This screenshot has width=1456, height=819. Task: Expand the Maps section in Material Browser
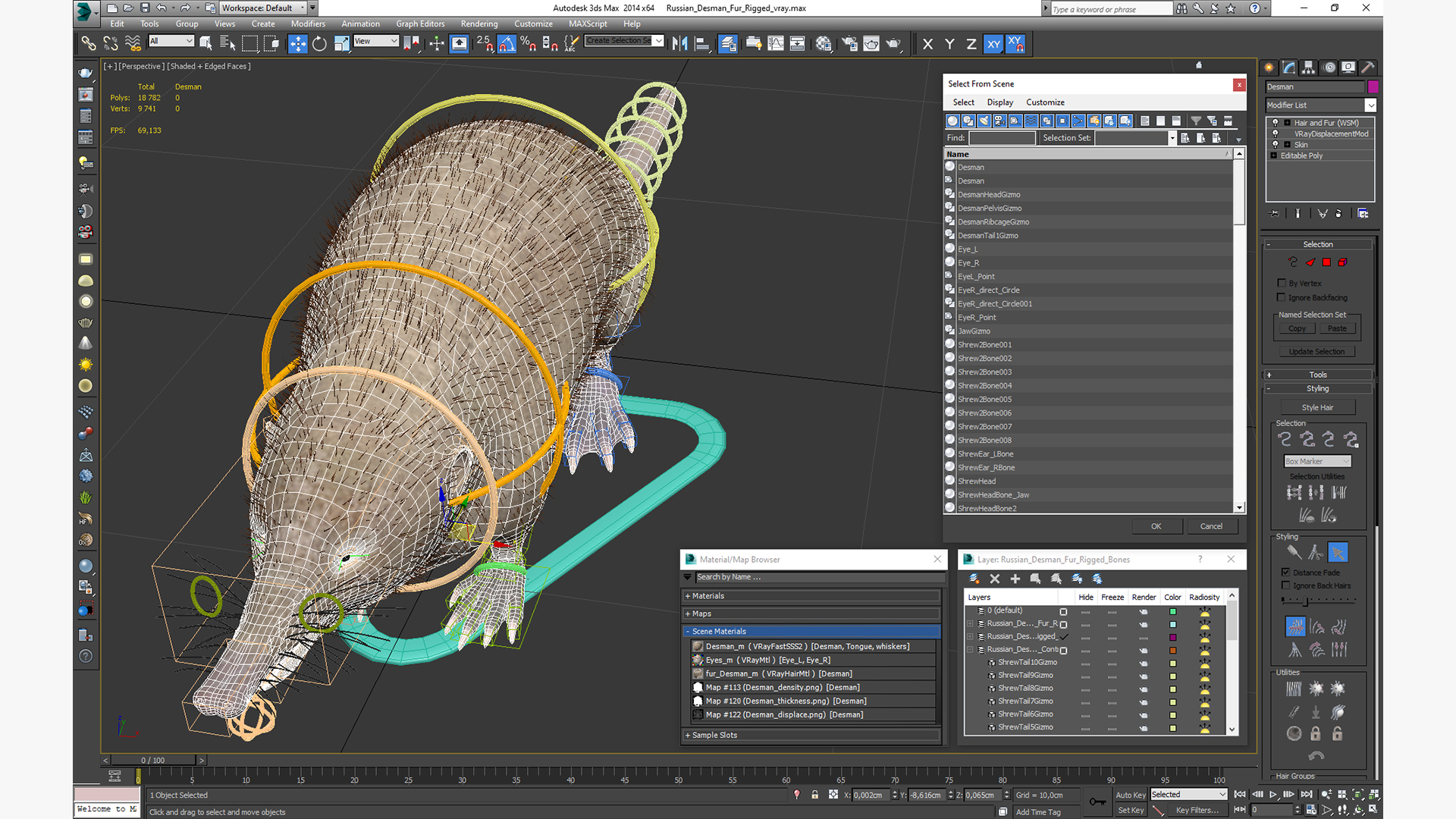[x=701, y=613]
